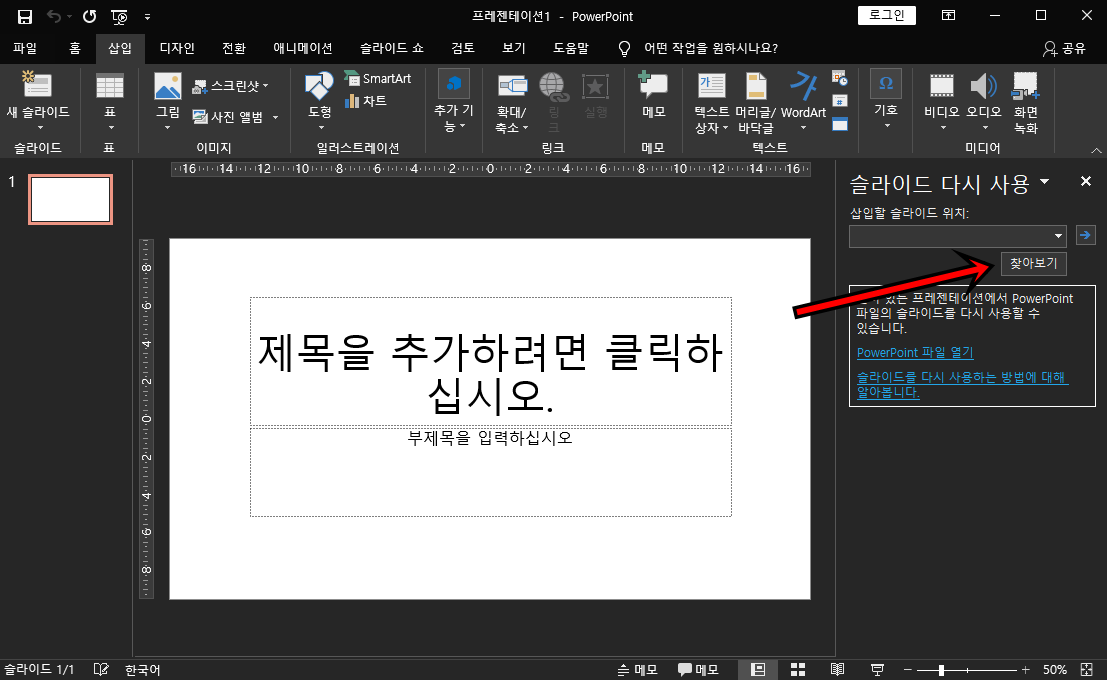Toggle the slide notes pane button
The width and height of the screenshot is (1107, 680).
click(638, 669)
